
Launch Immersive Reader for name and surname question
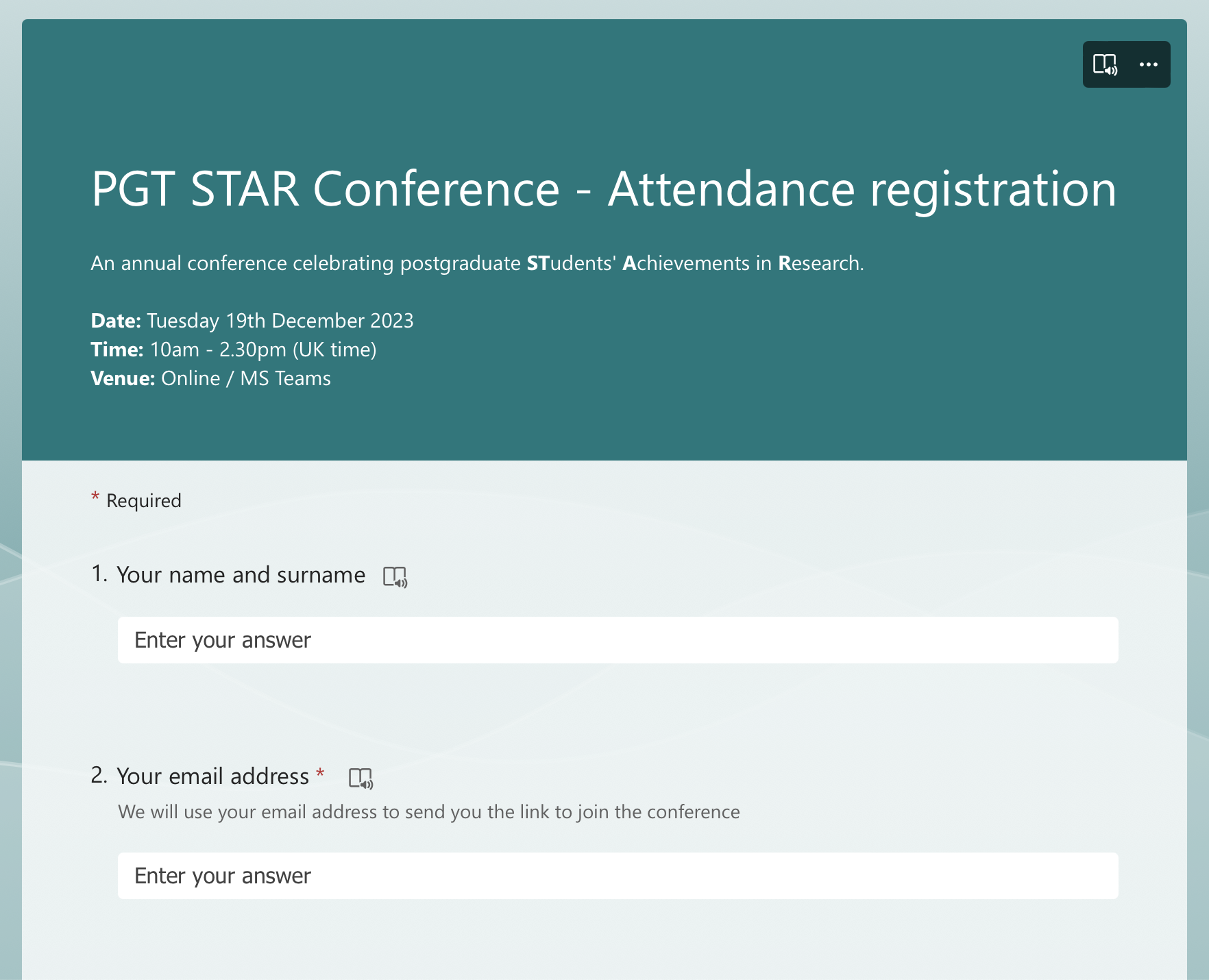(x=395, y=577)
